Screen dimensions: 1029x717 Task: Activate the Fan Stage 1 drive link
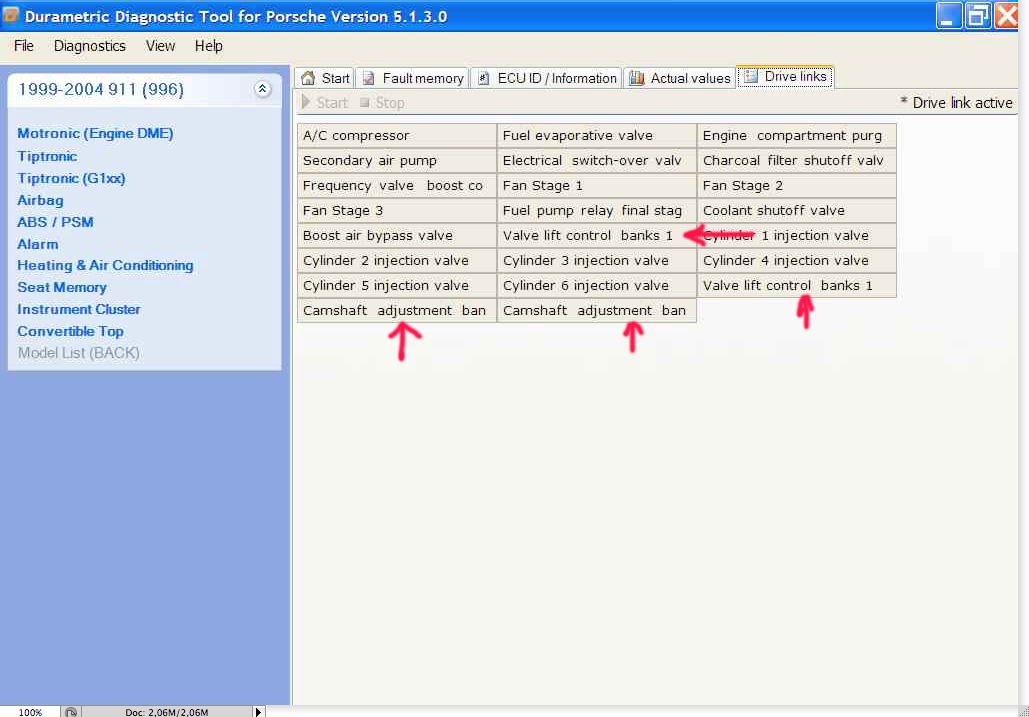coord(597,186)
